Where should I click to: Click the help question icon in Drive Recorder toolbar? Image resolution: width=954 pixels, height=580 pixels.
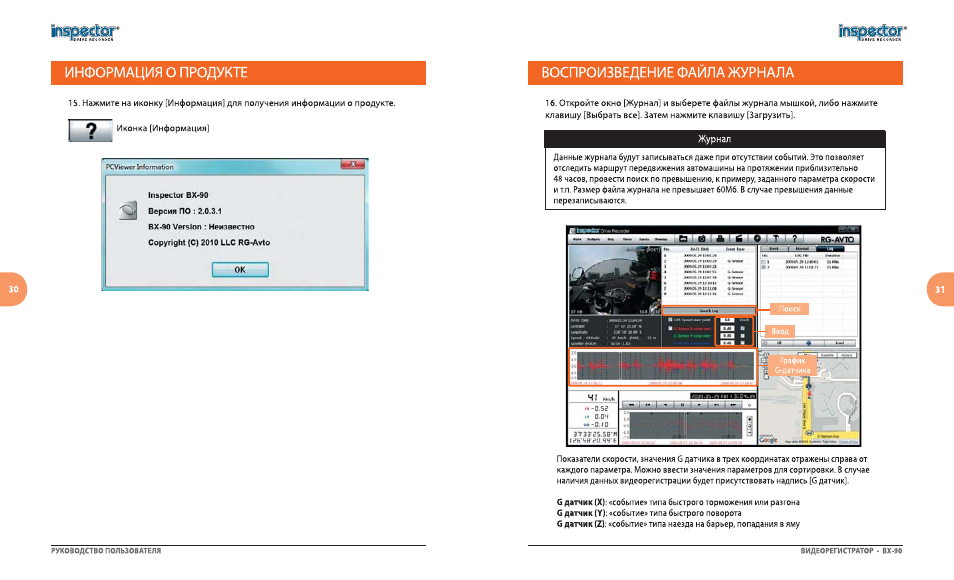point(795,239)
